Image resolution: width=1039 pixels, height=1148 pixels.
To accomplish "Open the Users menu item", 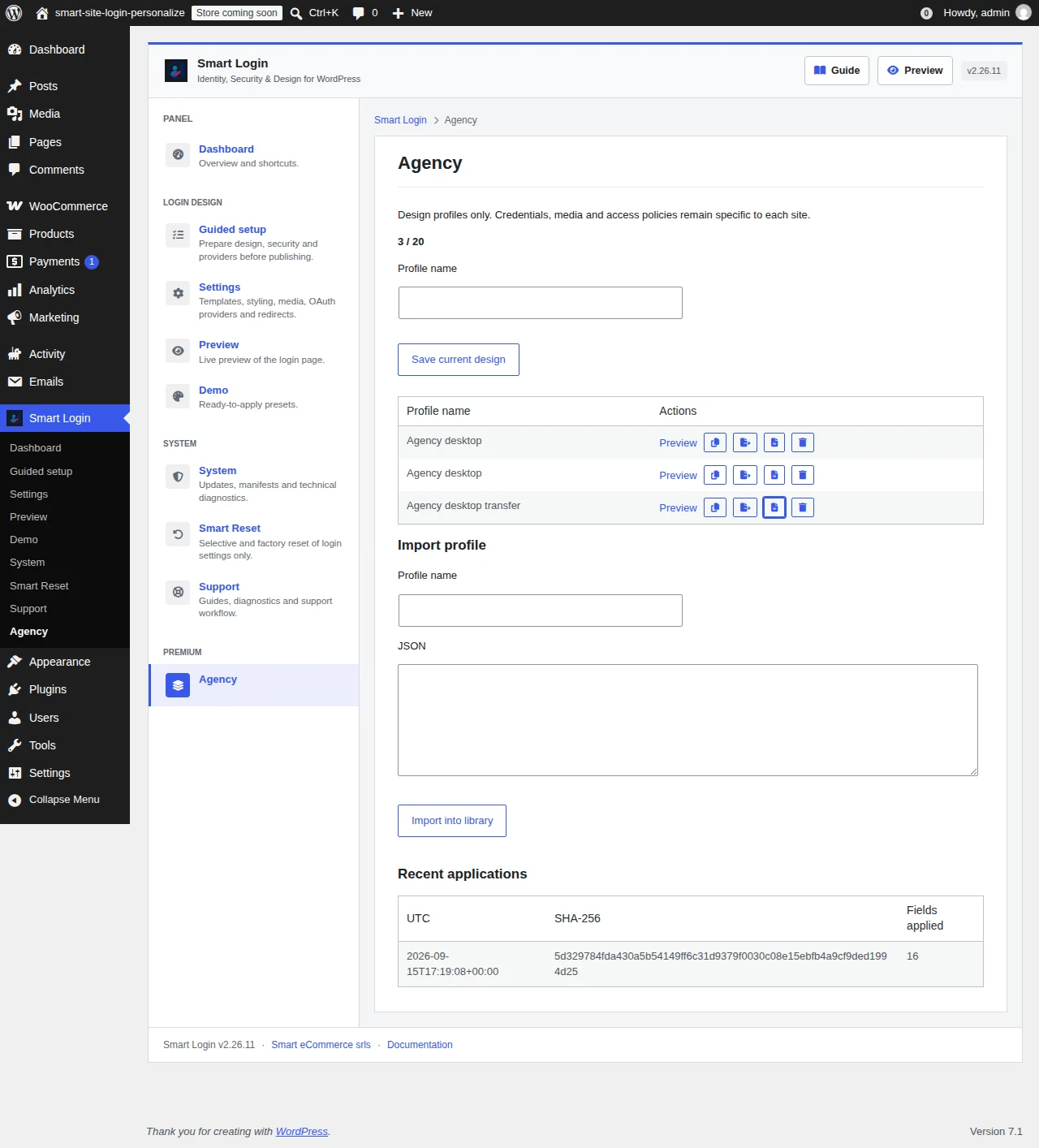I will click(65, 718).
